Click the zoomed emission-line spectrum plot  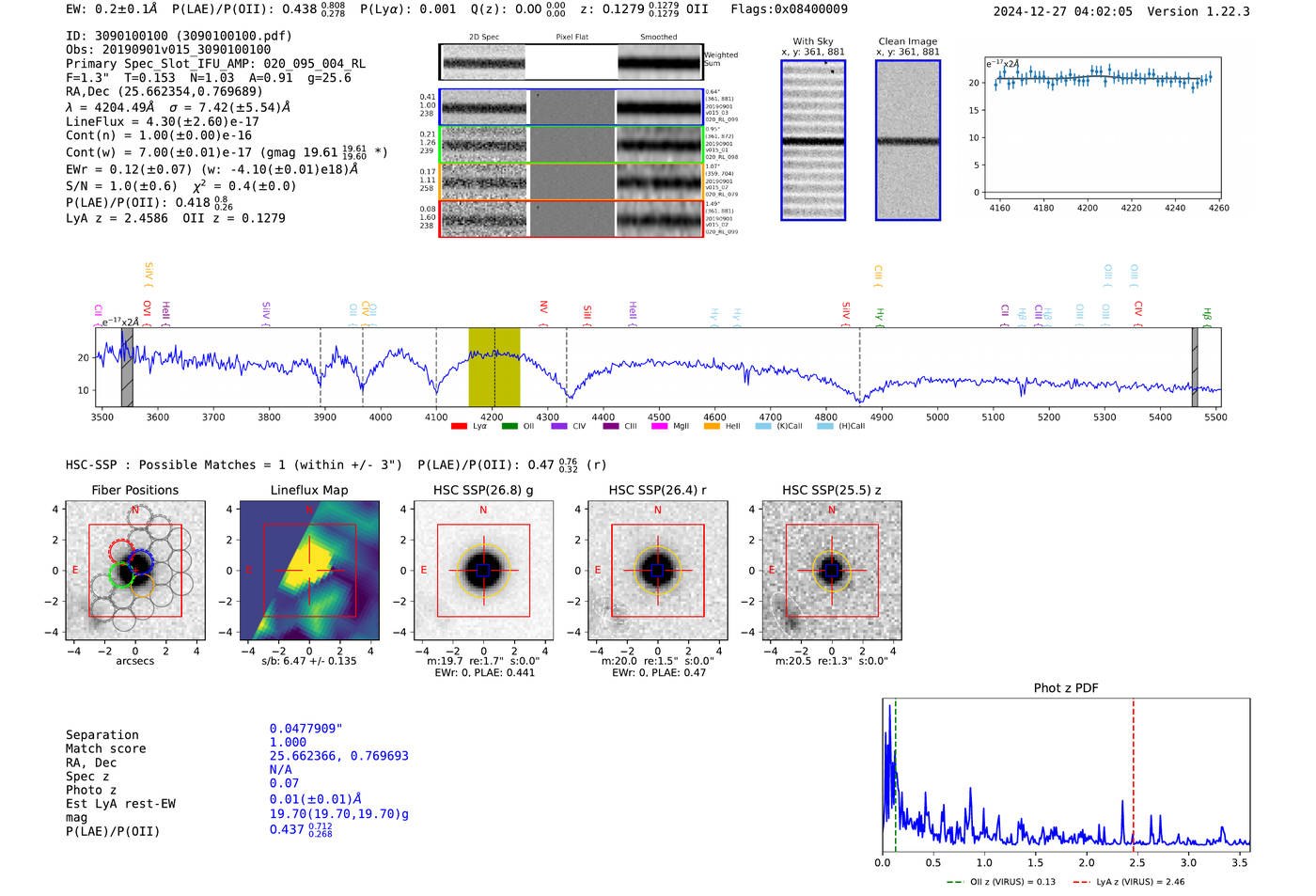1103,128
